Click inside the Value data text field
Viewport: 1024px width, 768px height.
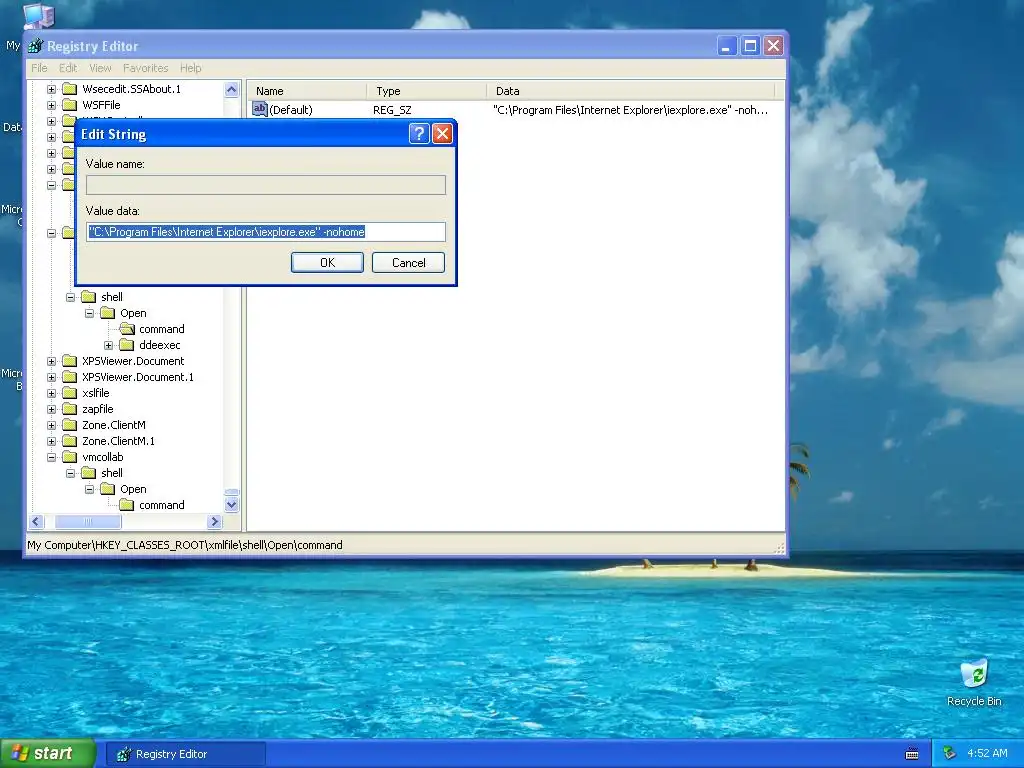[x=266, y=232]
